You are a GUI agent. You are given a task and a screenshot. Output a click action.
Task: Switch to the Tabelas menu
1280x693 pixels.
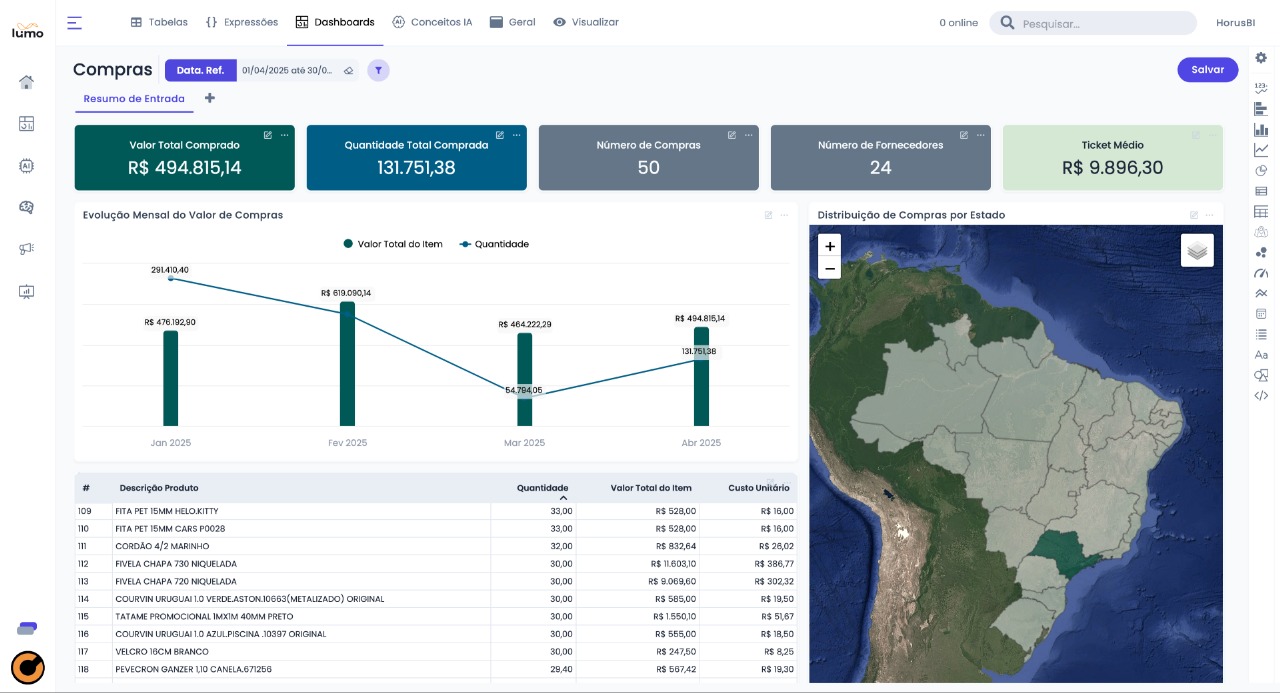tap(159, 22)
